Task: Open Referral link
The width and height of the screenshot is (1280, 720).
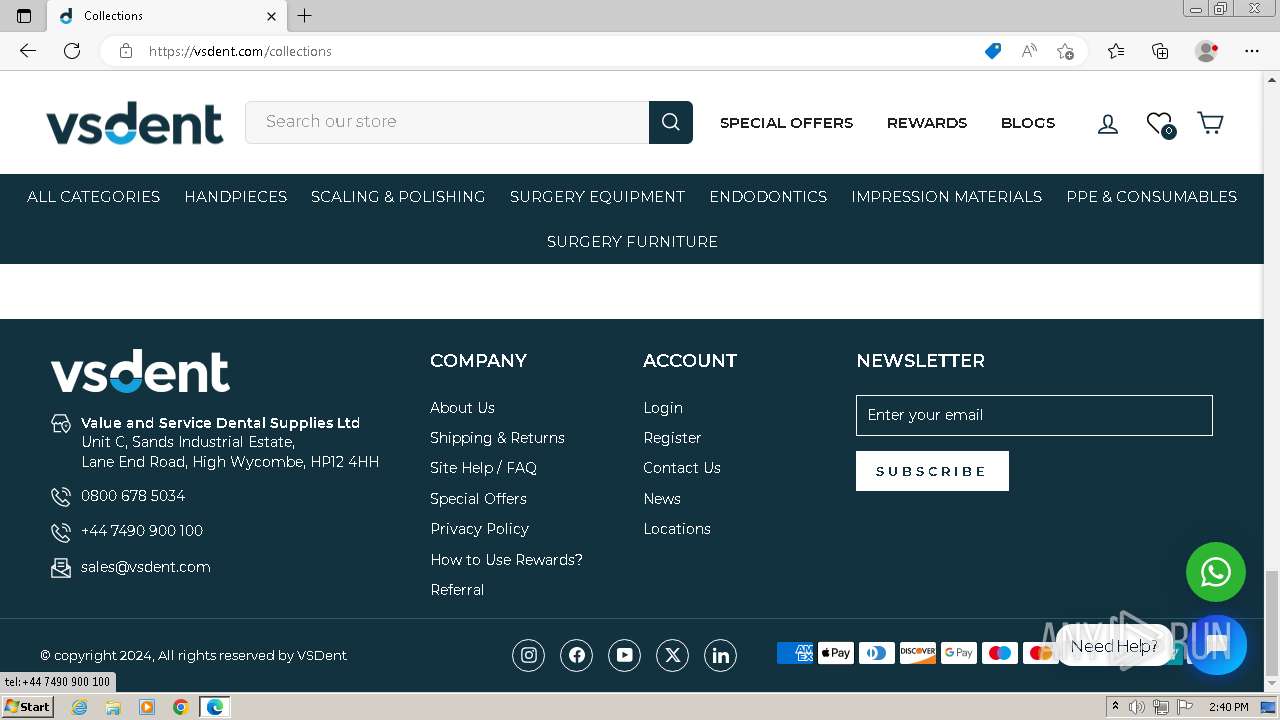Action: click(457, 590)
